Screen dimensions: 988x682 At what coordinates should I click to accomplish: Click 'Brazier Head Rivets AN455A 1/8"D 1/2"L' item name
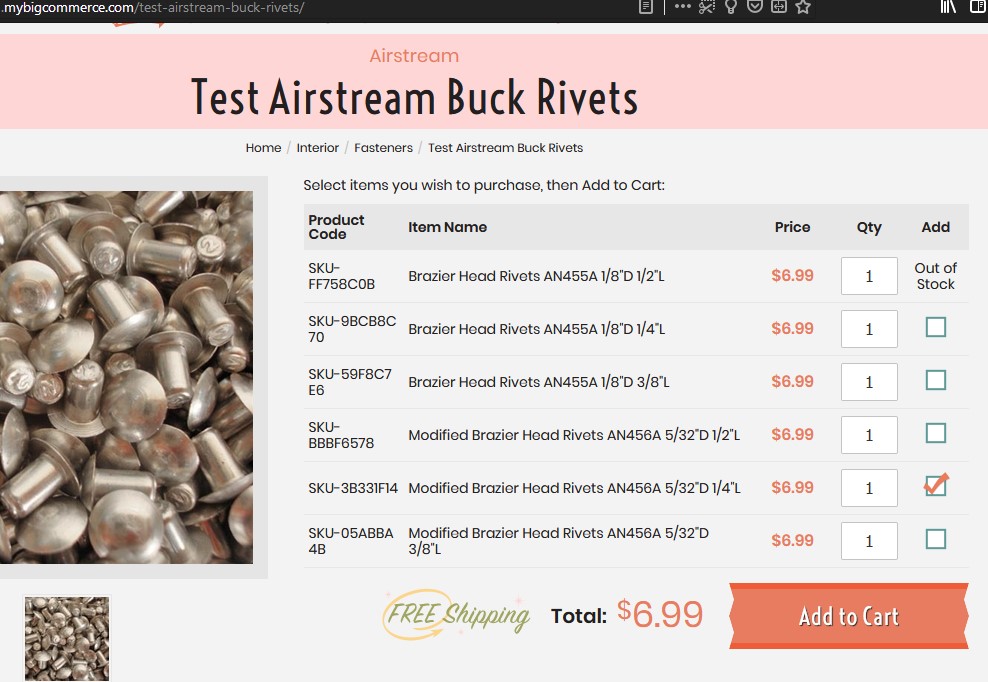536,276
